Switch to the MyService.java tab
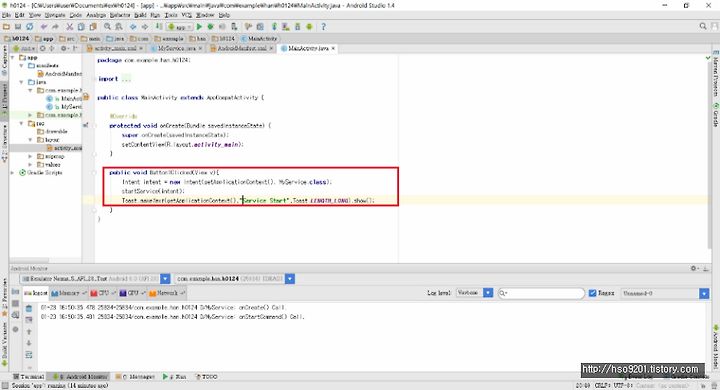This screenshot has height=390, width=720. 176,48
